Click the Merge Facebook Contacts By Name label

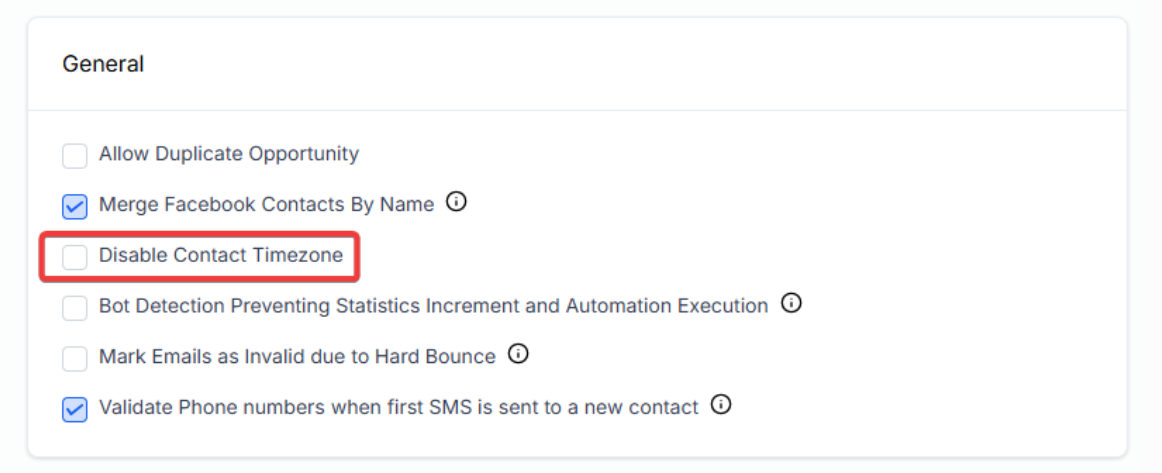(x=266, y=205)
